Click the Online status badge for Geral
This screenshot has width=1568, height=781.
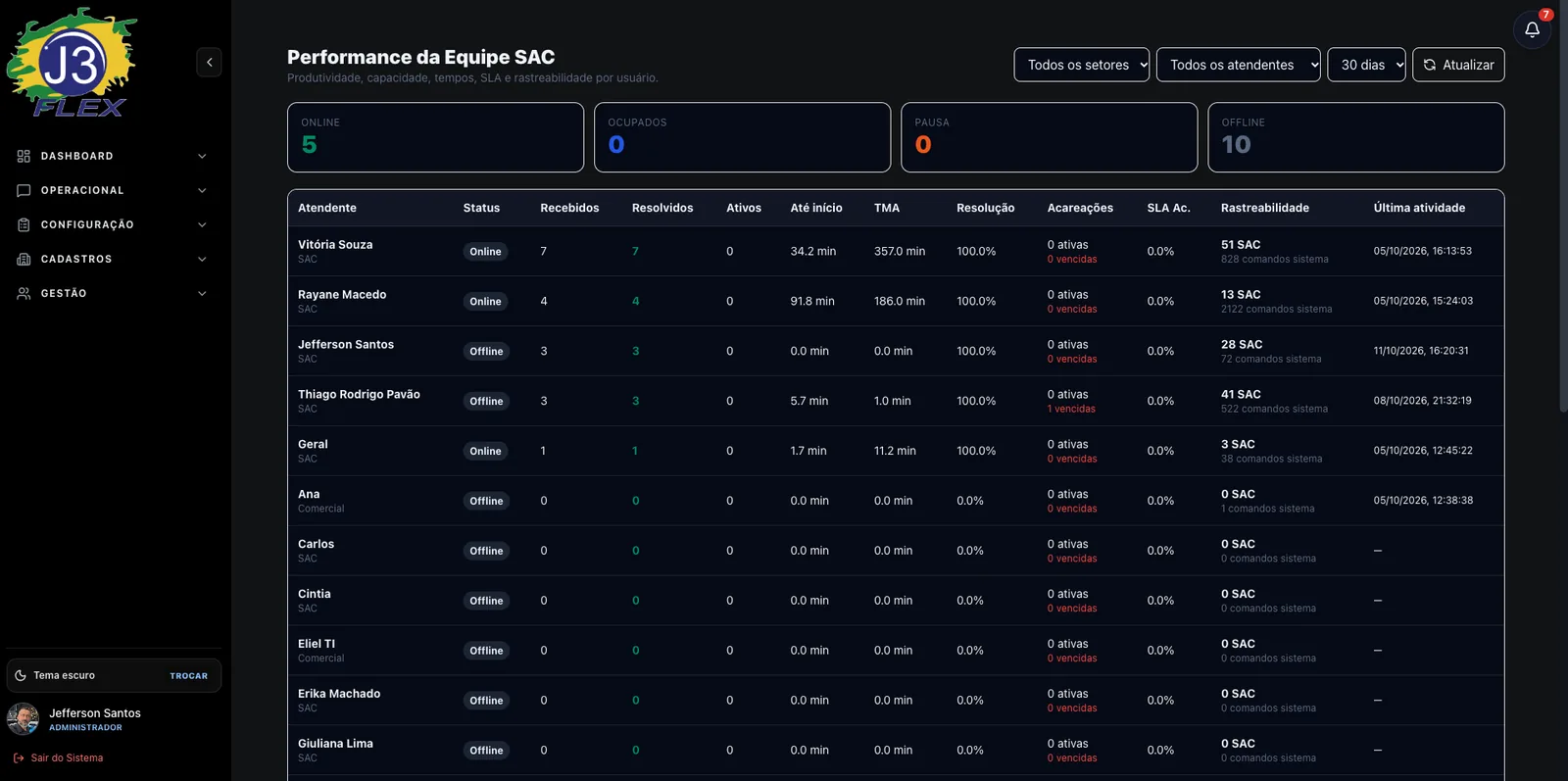point(485,451)
